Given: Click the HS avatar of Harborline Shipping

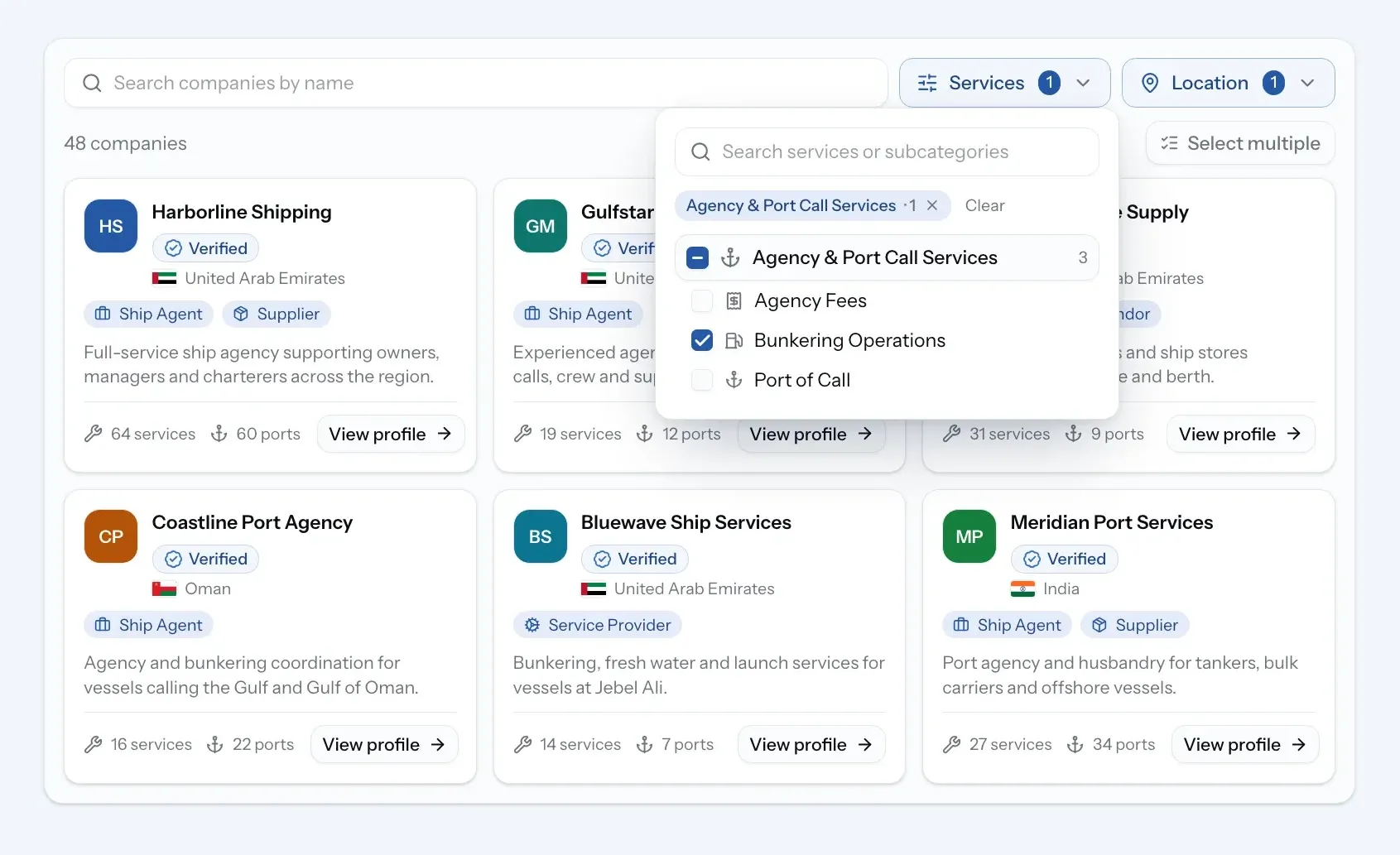Looking at the screenshot, I should 111,226.
